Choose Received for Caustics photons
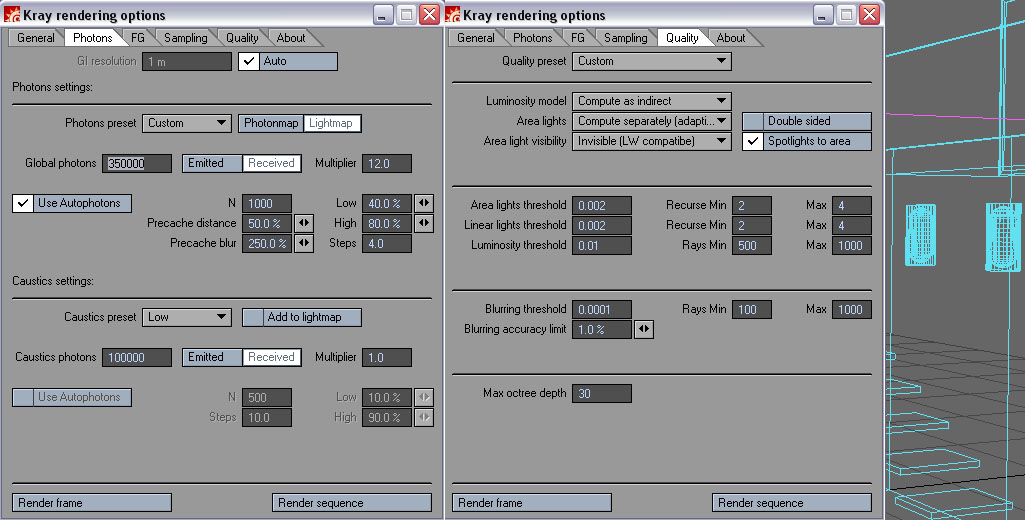This screenshot has width=1025, height=520. [x=271, y=357]
